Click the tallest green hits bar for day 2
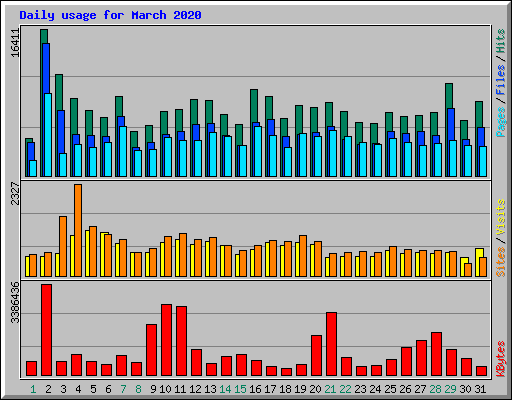The height and width of the screenshot is (400, 512). pyautogui.click(x=44, y=36)
